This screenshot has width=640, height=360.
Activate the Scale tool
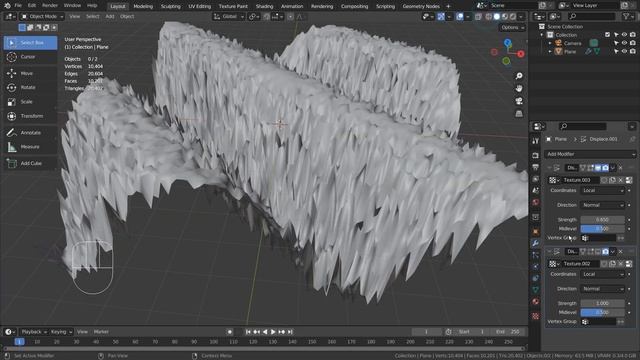[30, 102]
